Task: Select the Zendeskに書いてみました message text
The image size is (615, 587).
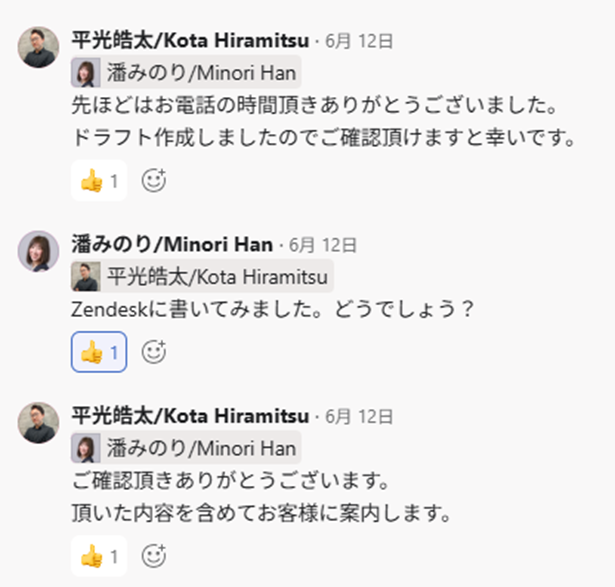Action: [272, 310]
